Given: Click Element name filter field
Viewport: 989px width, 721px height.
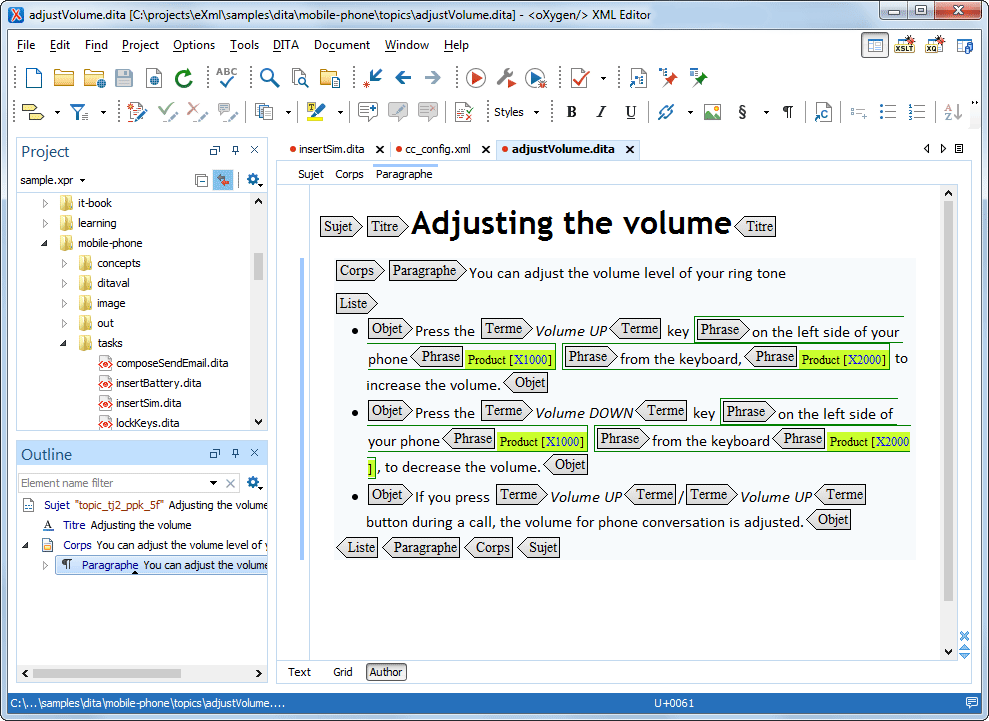Looking at the screenshot, I should [x=114, y=483].
